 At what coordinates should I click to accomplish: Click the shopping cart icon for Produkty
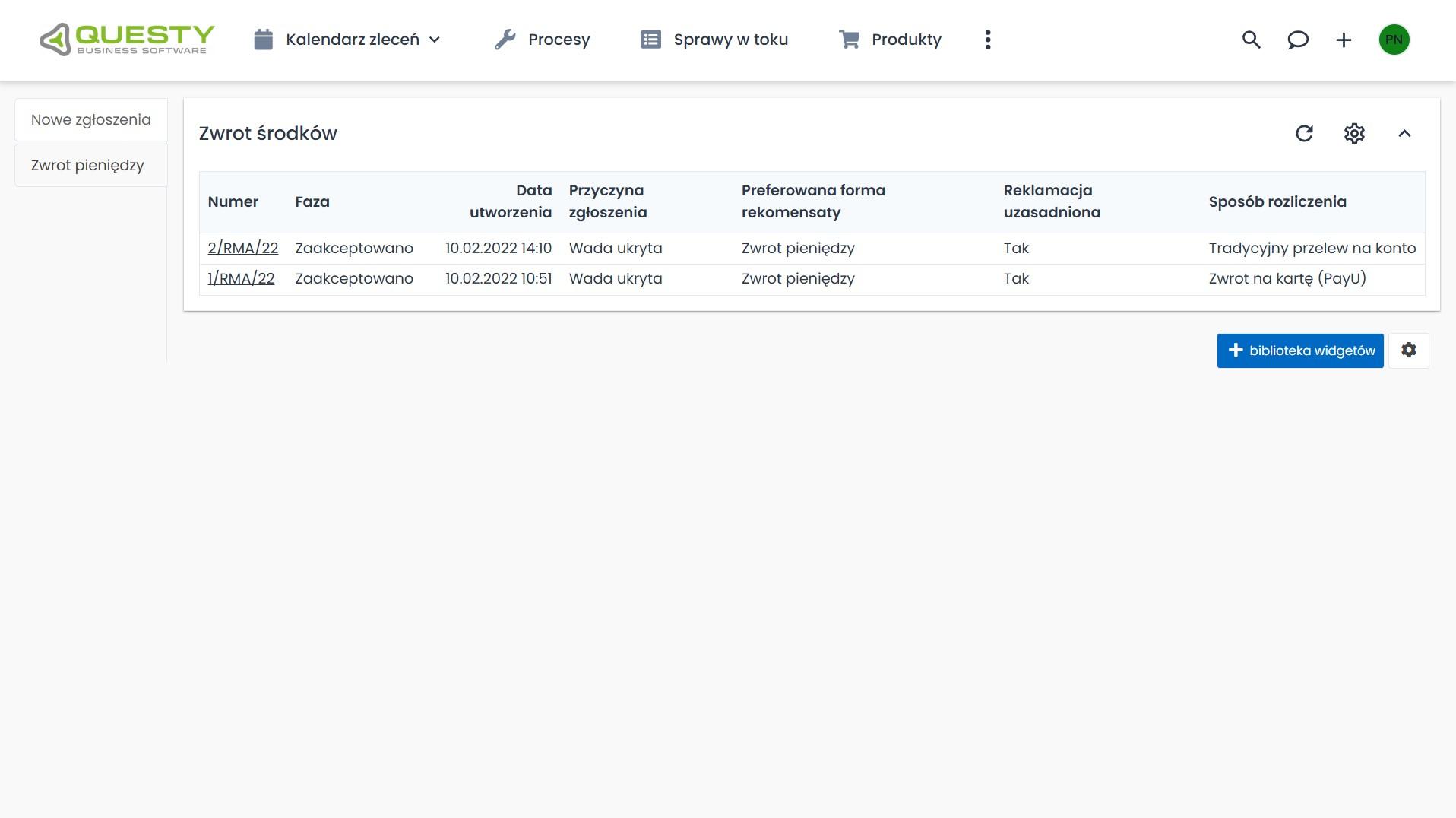pos(850,40)
